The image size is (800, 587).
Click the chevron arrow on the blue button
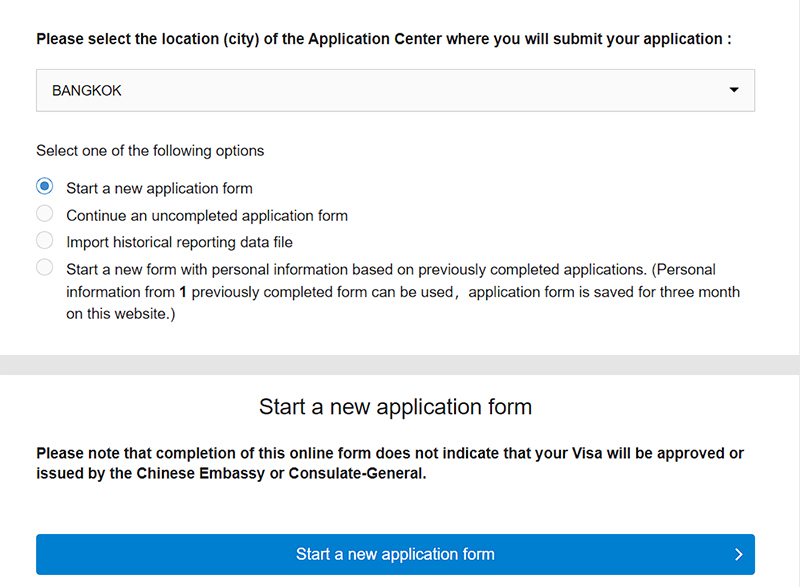tap(738, 554)
